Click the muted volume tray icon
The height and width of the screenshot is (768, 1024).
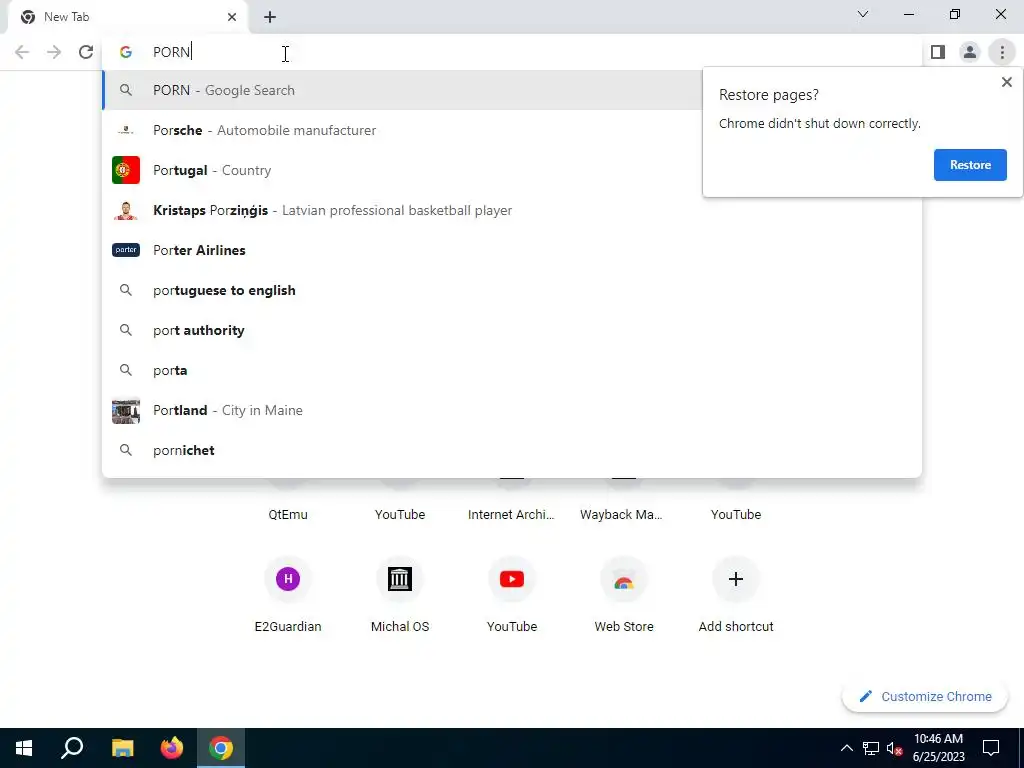click(895, 748)
